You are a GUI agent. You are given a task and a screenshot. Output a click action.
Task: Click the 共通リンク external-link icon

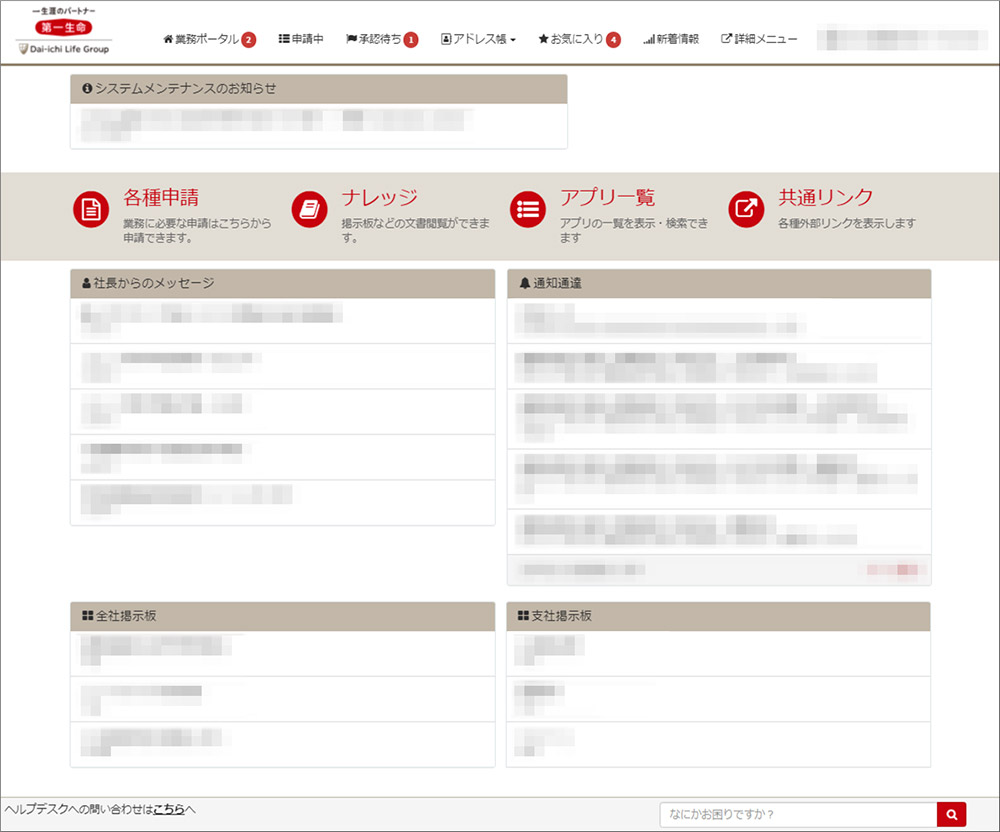point(746,209)
